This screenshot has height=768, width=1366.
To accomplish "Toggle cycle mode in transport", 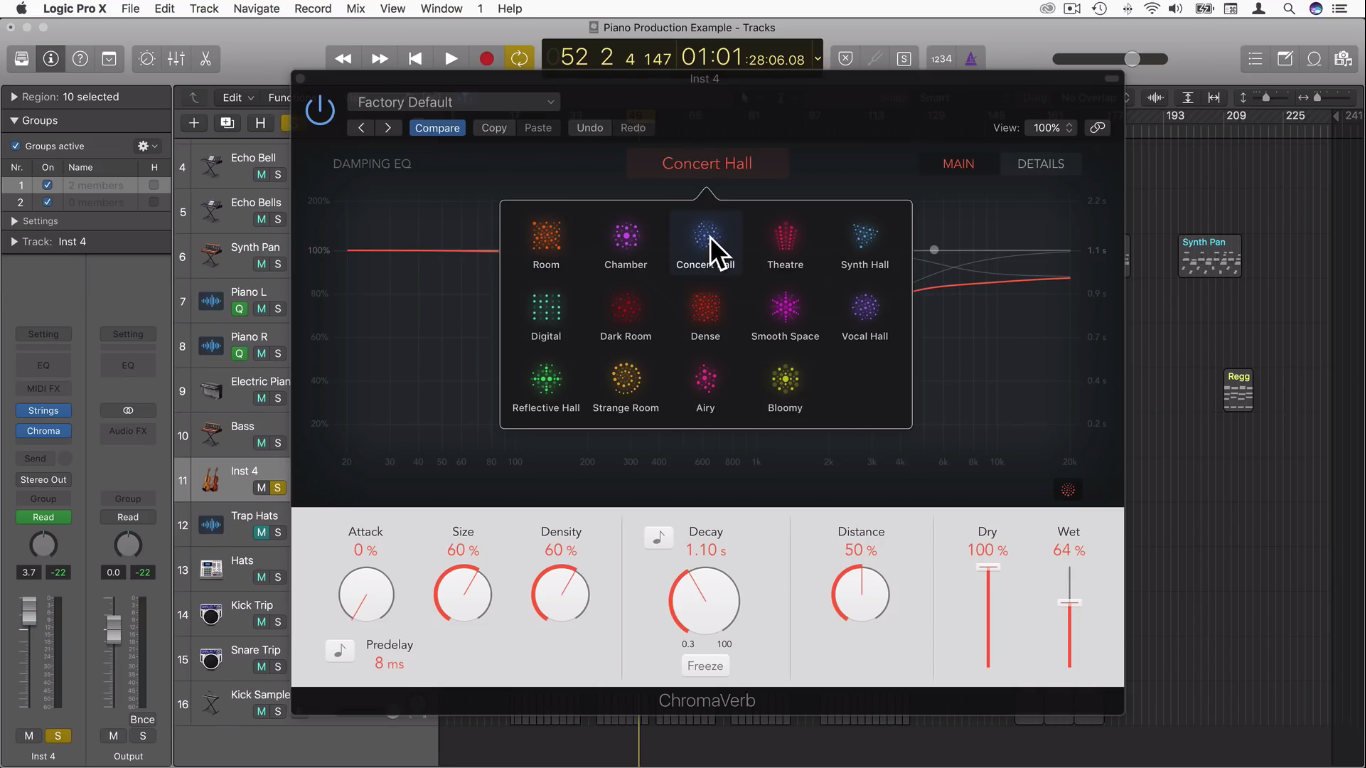I will (x=519, y=59).
